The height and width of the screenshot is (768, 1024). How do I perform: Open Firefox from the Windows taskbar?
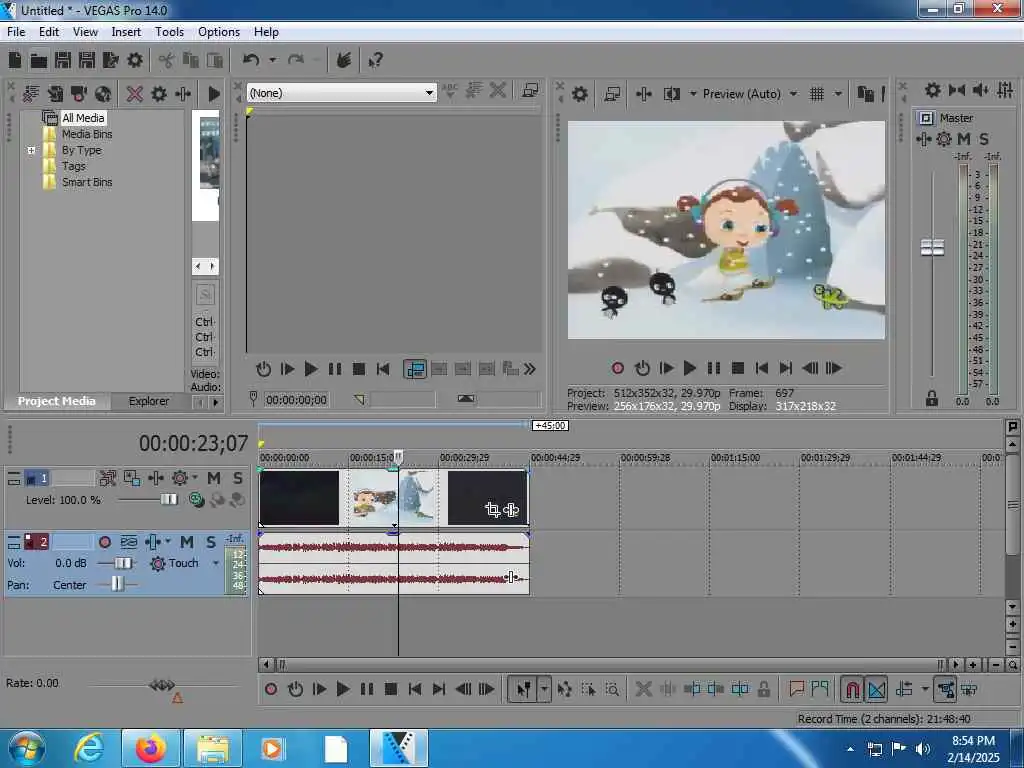tap(150, 748)
